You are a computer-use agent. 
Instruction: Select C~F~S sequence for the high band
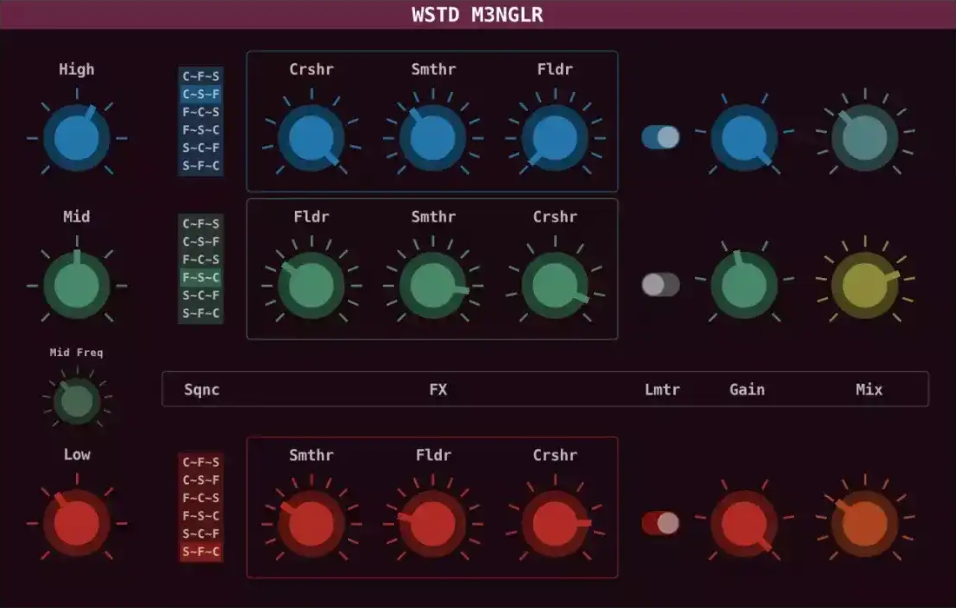201,76
